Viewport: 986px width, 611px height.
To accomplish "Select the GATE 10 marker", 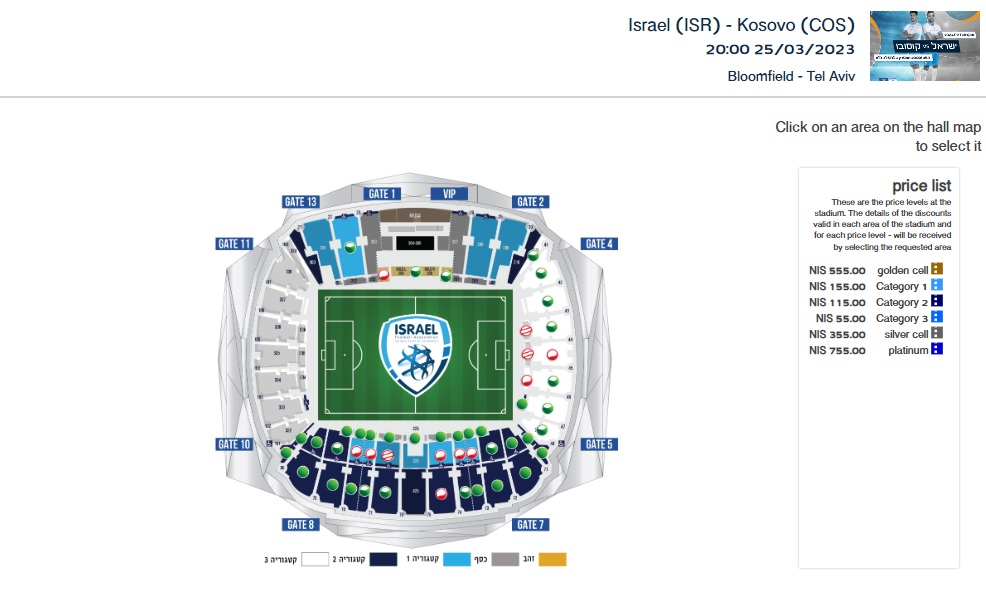I will click(x=233, y=444).
